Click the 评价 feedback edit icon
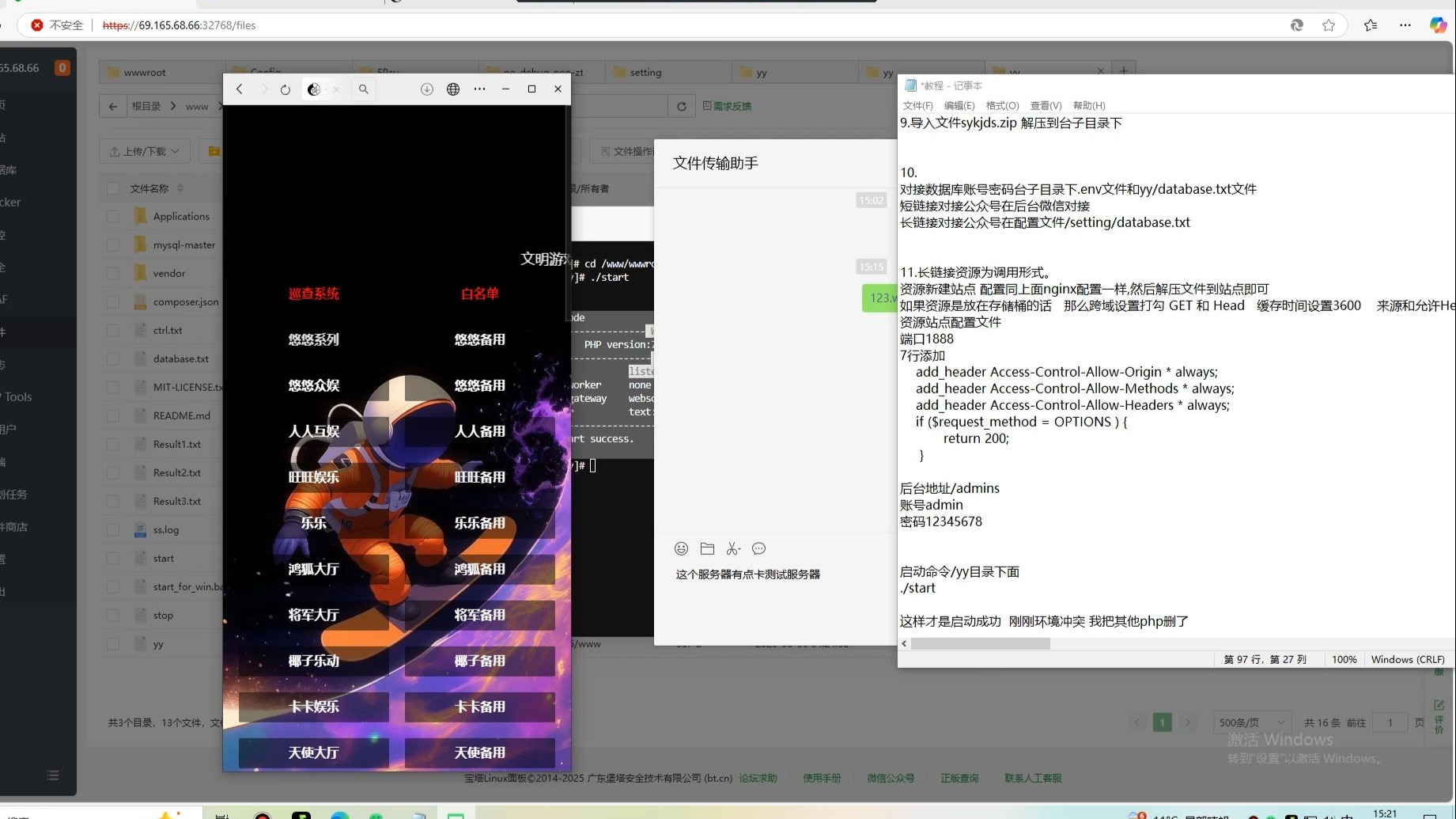This screenshot has height=819, width=1456. coord(1439,705)
